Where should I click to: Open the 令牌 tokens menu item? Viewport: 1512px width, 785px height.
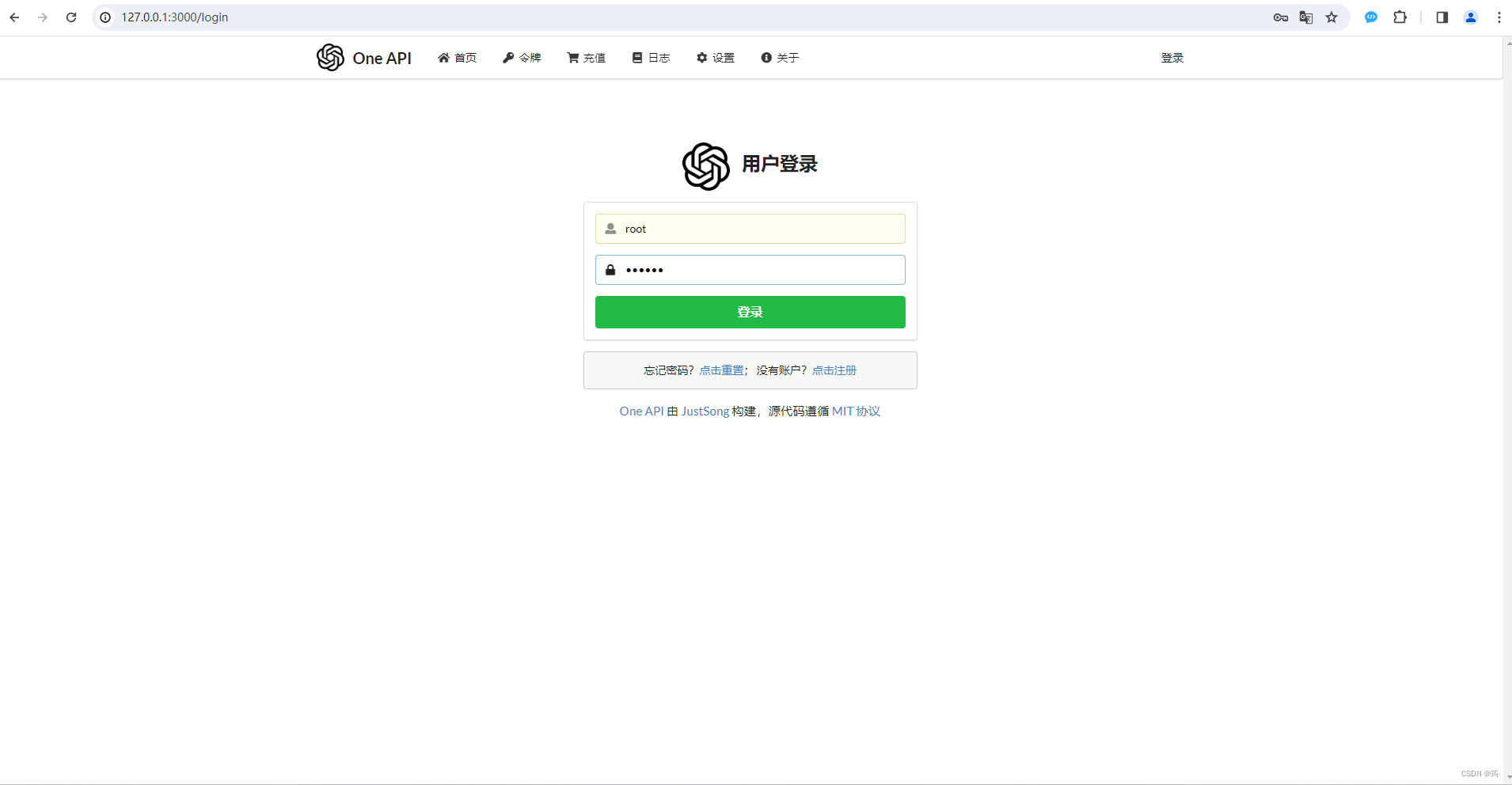point(522,58)
